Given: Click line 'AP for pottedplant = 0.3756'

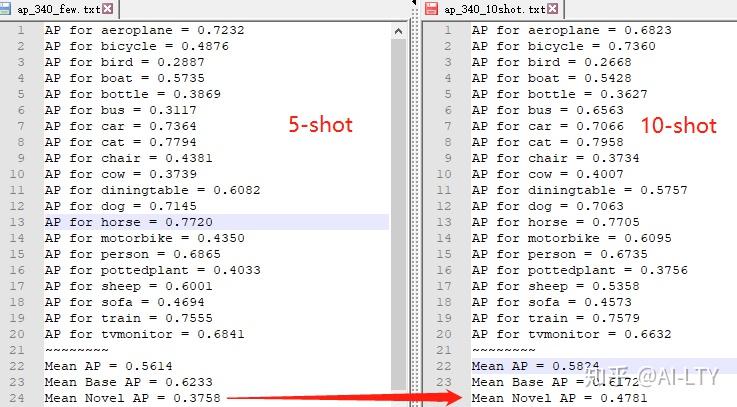Looking at the screenshot, I should [x=580, y=270].
